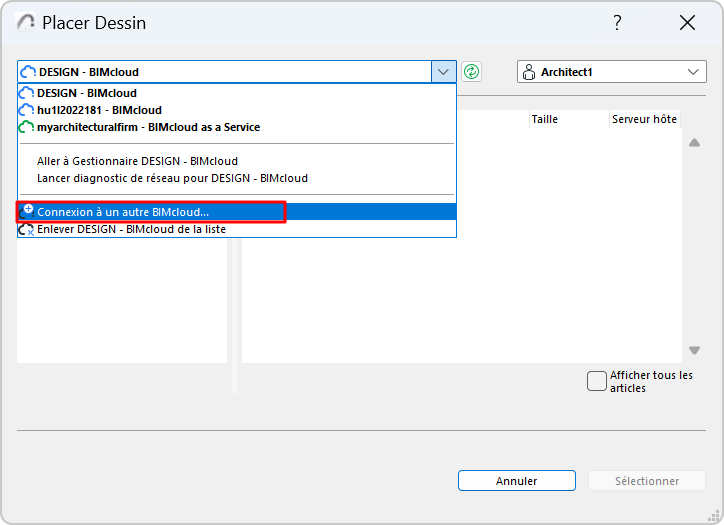Click the user icon in the Architect1 field
The image size is (724, 525).
click(x=529, y=72)
